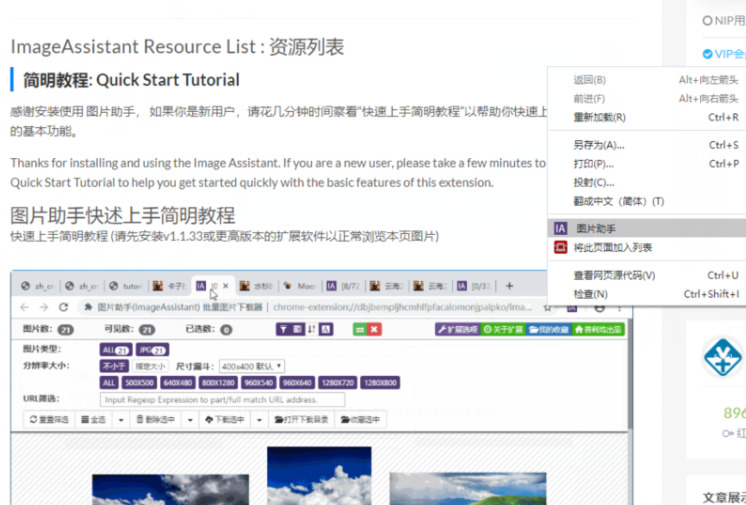746x505 pixels.
Task: Click the URL regexp filter input field
Action: 222,400
